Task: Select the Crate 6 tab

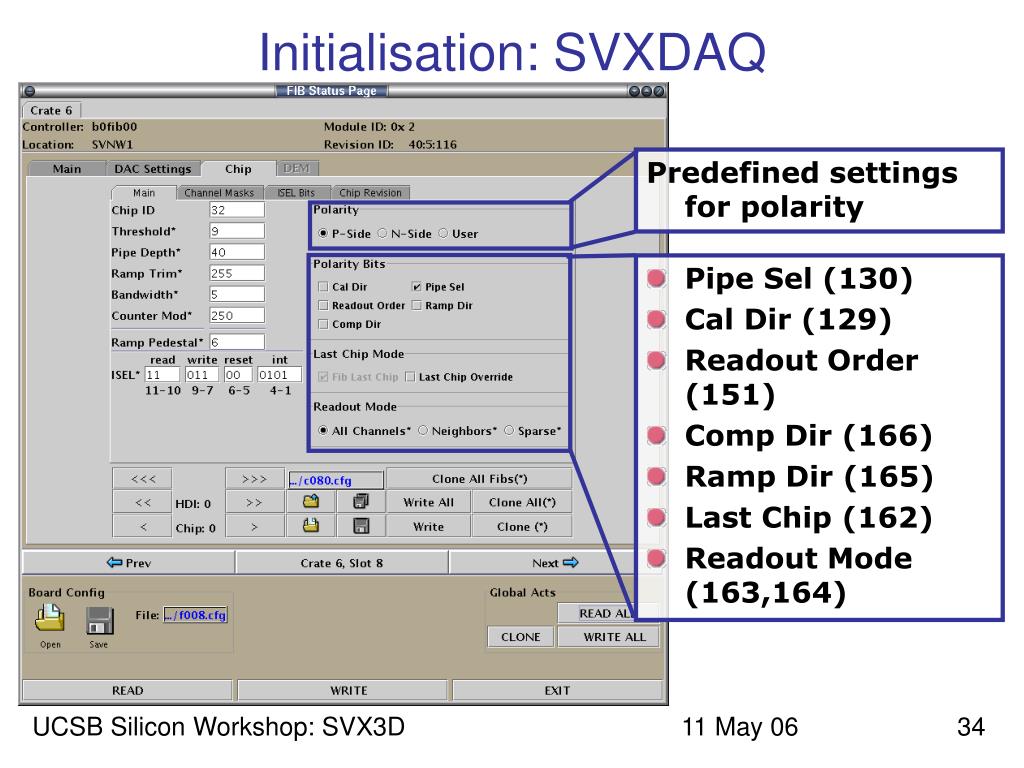Action: coord(51,110)
